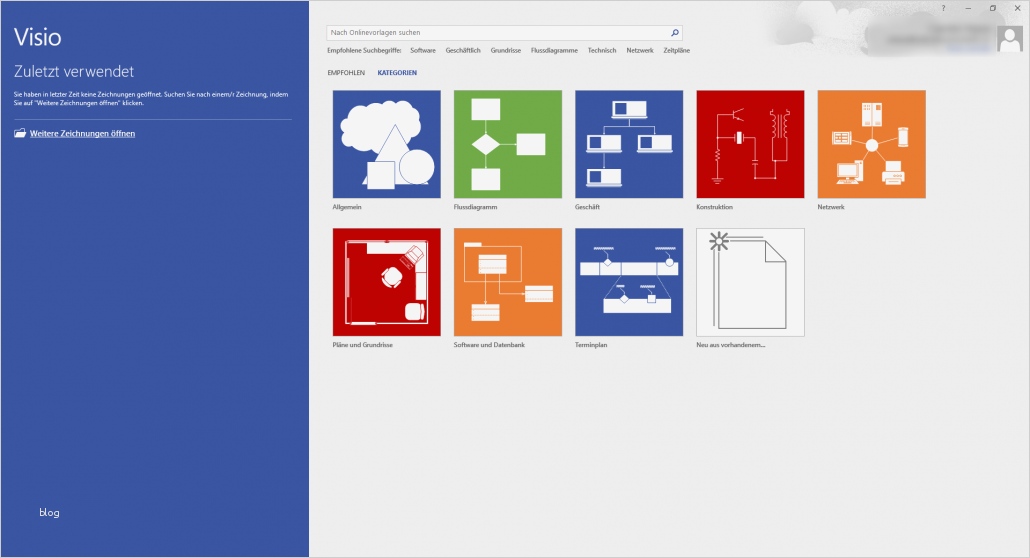Viewport: 1030px width, 558px height.
Task: Search suggested term Geschäftlich
Action: pyautogui.click(x=463, y=50)
